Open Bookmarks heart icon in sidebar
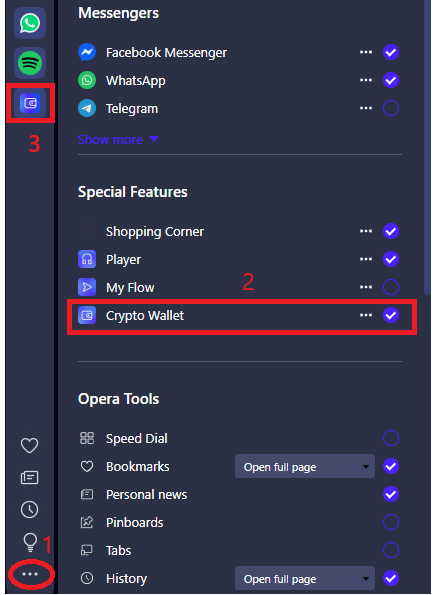Viewport: 434px width, 595px height. (x=29, y=445)
